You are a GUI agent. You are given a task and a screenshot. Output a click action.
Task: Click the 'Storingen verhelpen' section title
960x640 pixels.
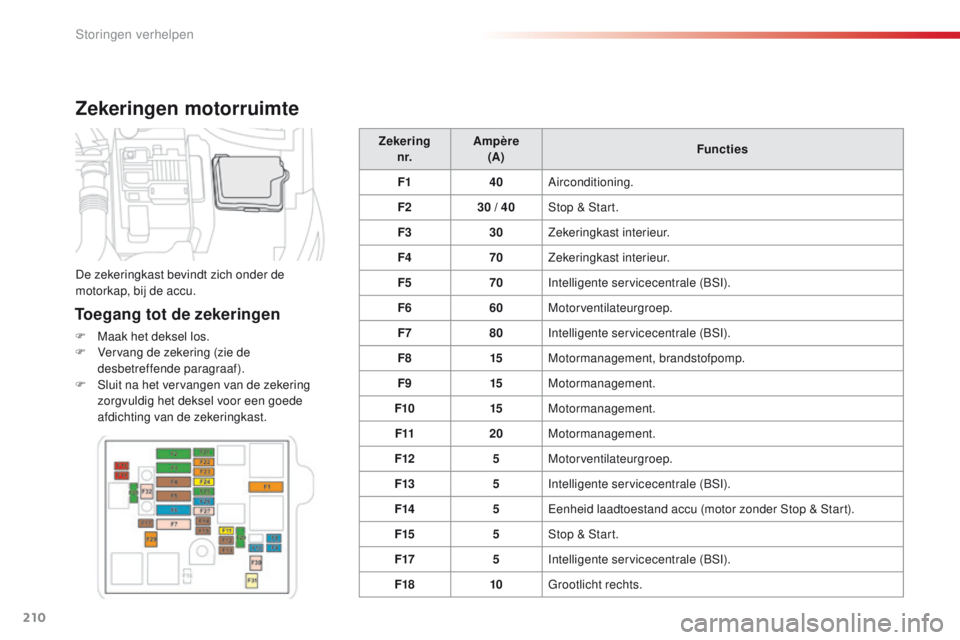(x=133, y=34)
